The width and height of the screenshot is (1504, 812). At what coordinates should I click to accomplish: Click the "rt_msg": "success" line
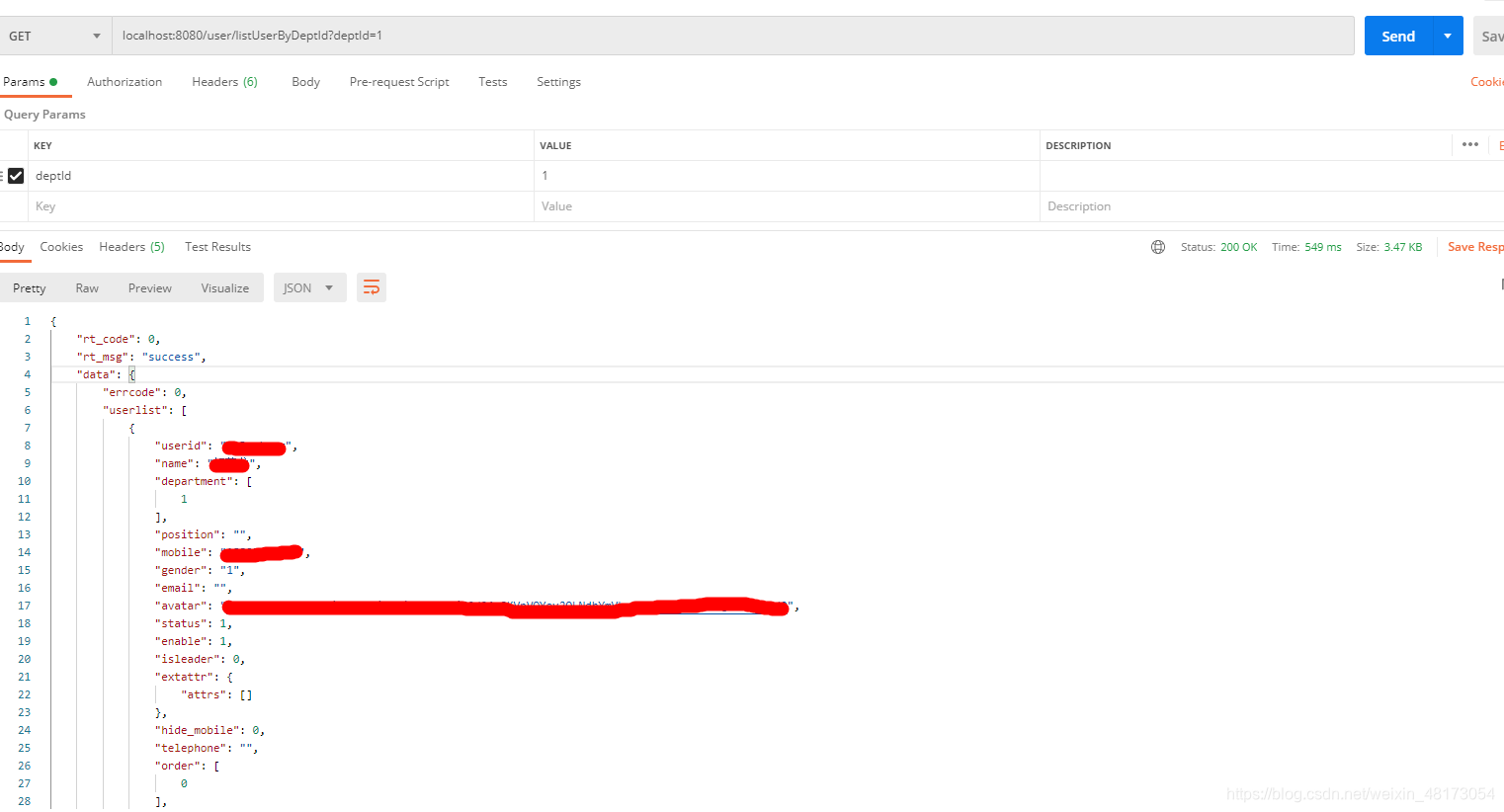click(x=141, y=357)
